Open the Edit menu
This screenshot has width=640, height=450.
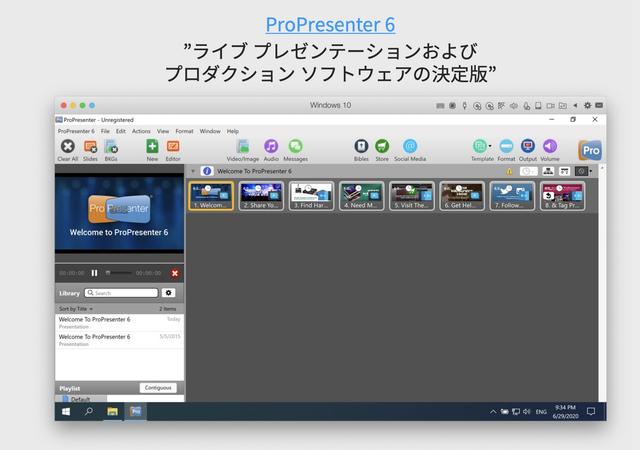coord(121,131)
